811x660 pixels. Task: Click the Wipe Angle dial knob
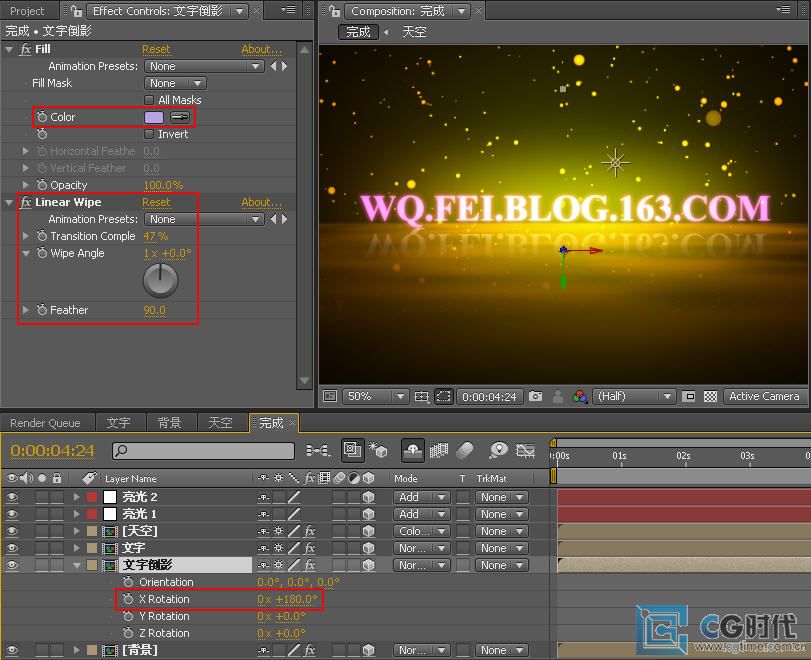click(x=160, y=280)
